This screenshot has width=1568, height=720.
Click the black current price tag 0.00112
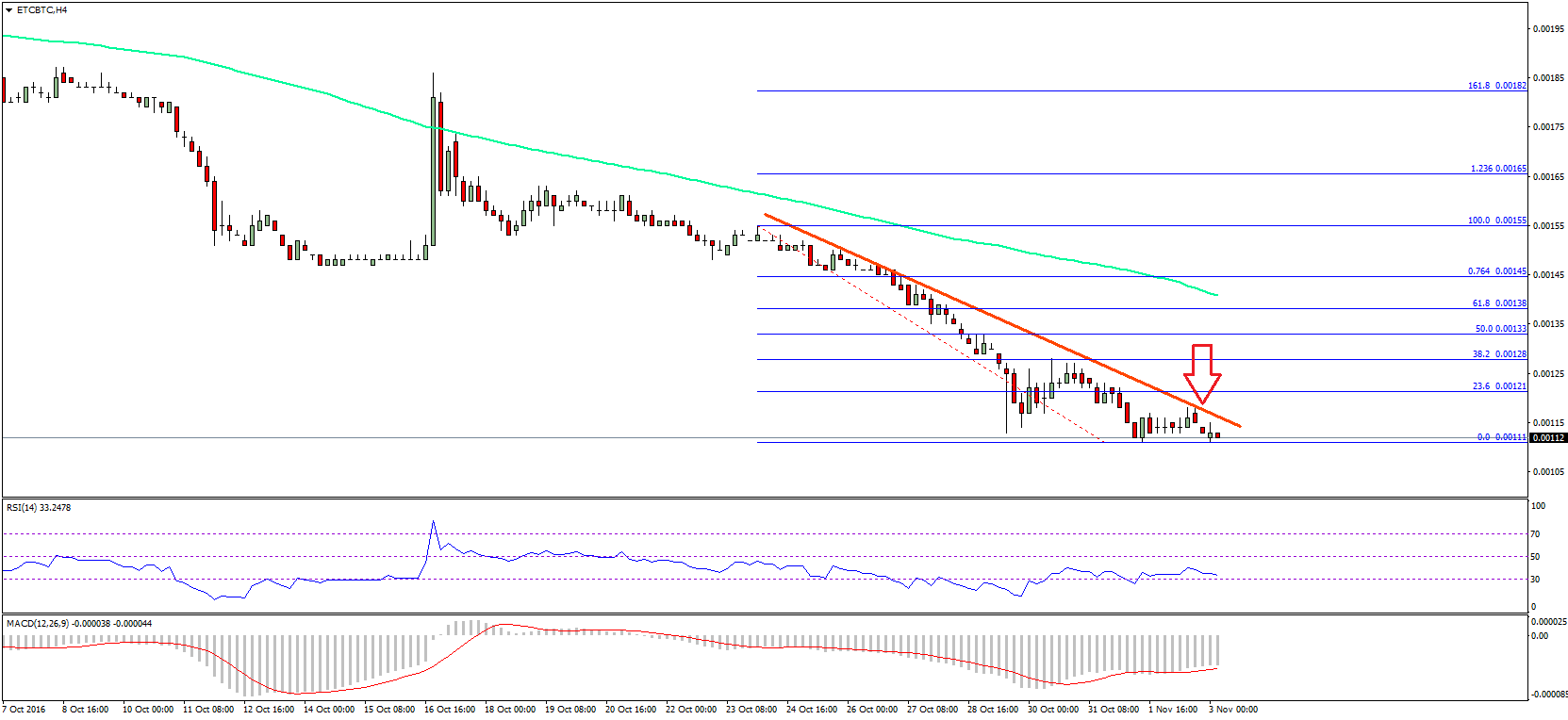click(1548, 438)
